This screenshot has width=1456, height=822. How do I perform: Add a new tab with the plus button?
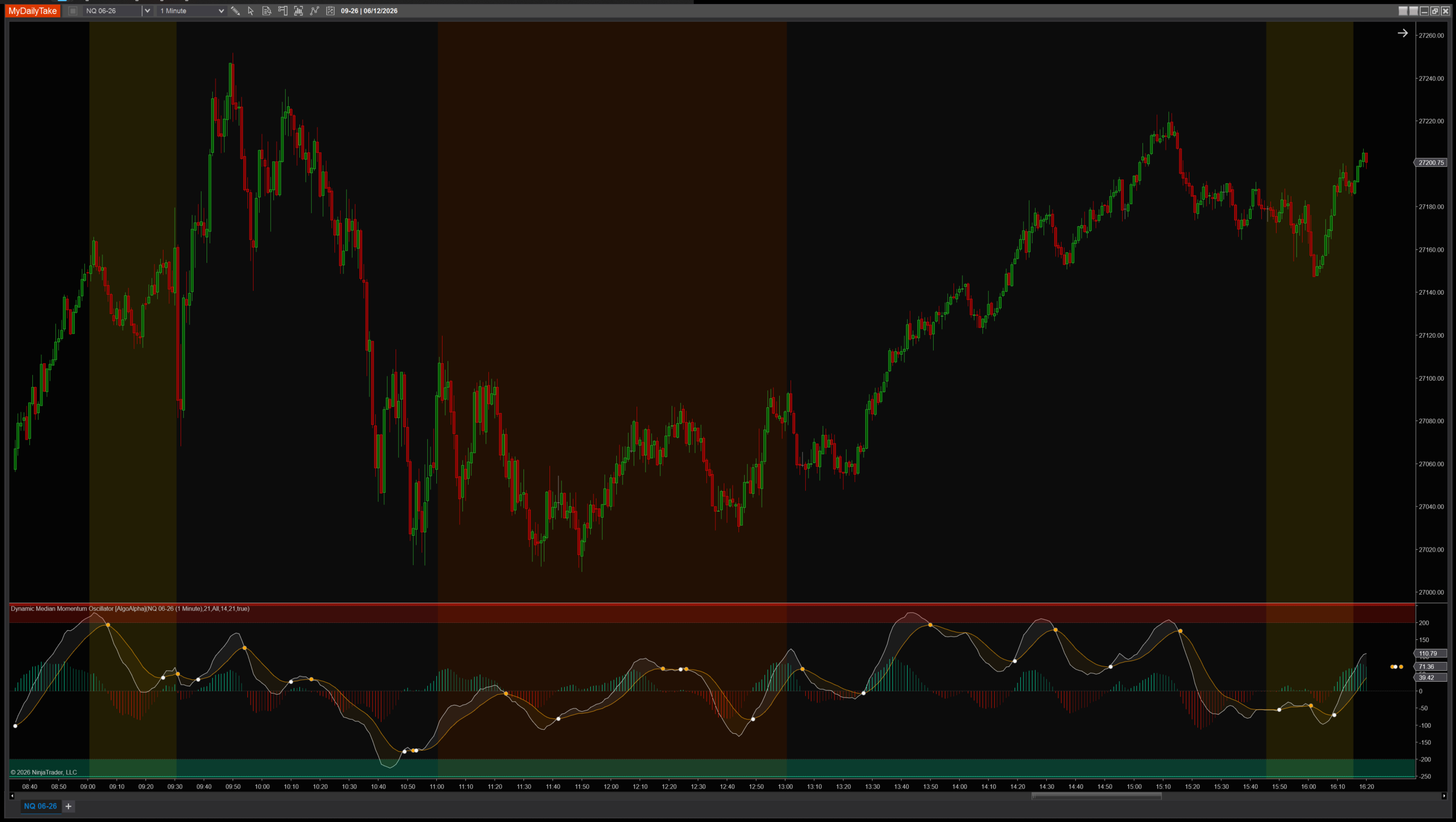coord(68,806)
